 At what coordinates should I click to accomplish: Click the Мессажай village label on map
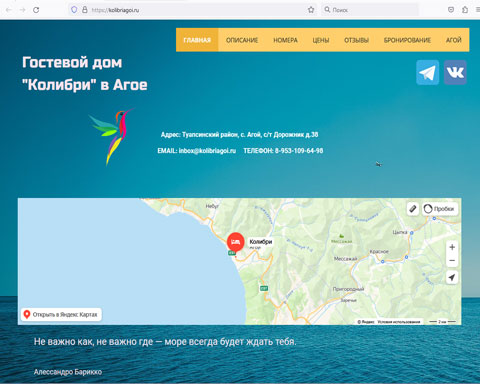346,258
